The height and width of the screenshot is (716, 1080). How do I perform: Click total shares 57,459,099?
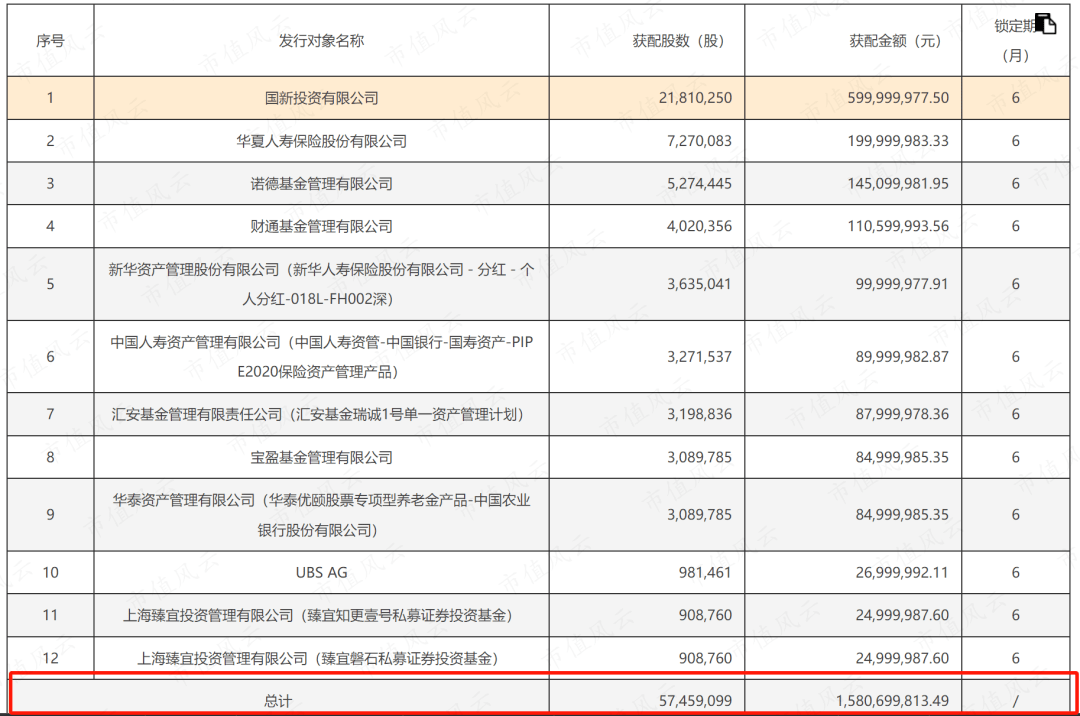click(x=695, y=701)
